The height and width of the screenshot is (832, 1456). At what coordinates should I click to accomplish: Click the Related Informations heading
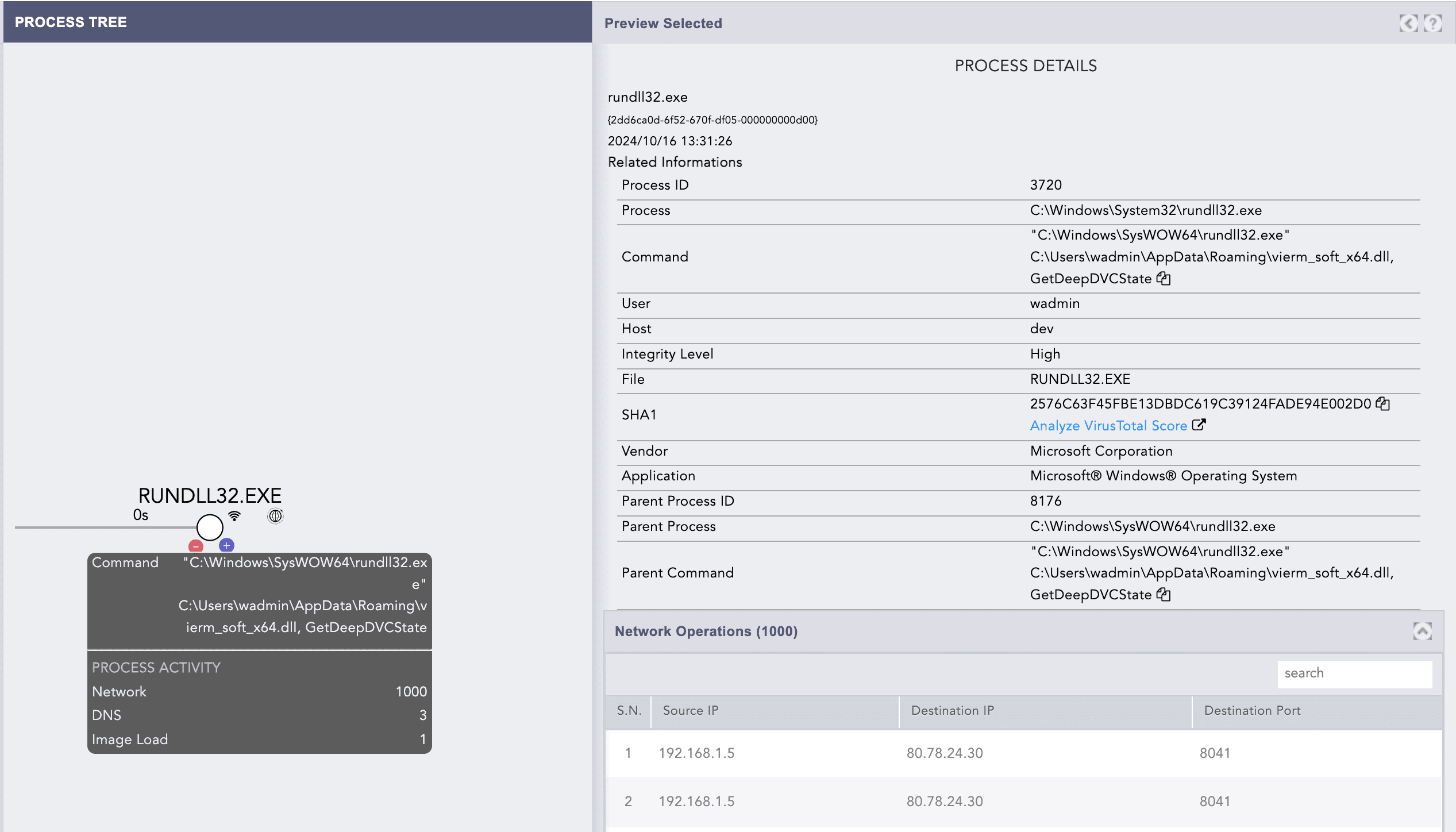pyautogui.click(x=675, y=162)
